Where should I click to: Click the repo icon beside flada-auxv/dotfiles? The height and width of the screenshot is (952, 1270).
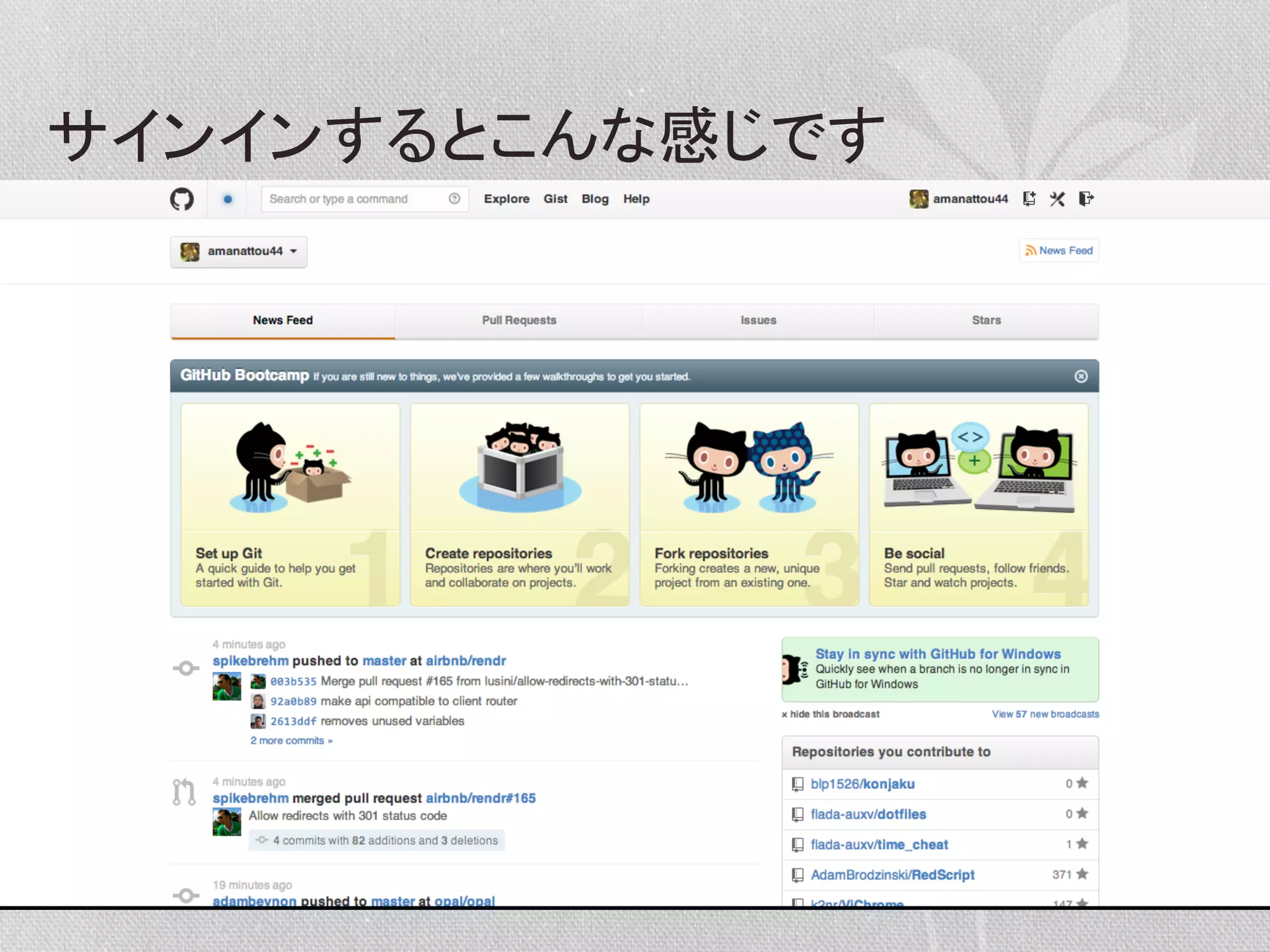pyautogui.click(x=797, y=815)
